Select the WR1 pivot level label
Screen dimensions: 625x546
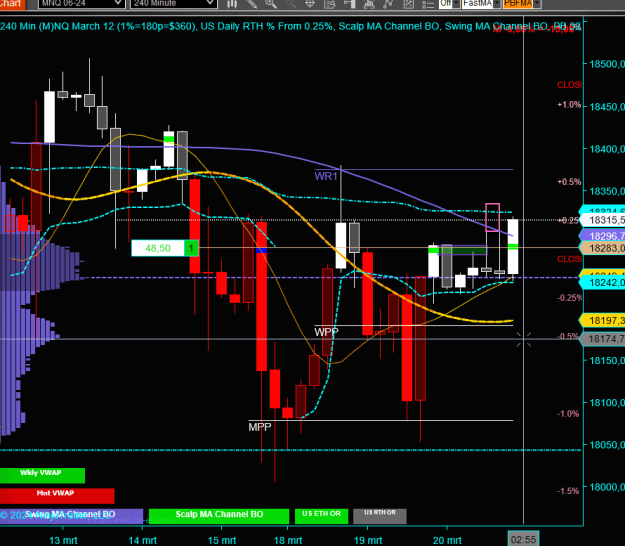point(326,176)
